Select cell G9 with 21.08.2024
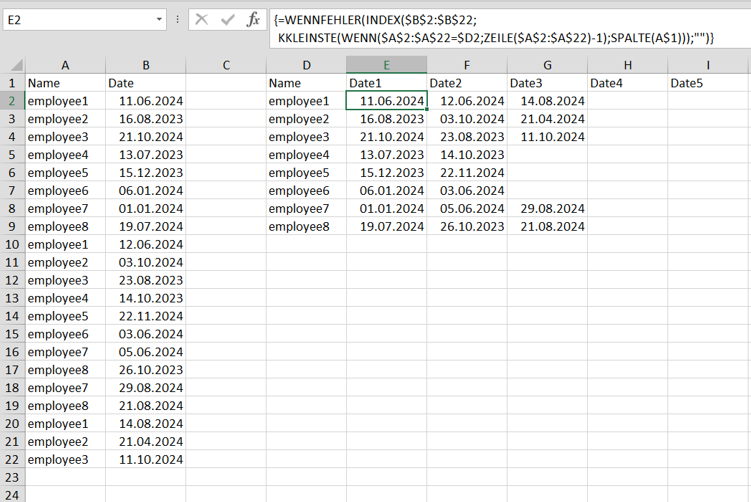The width and height of the screenshot is (751, 502). [x=547, y=227]
